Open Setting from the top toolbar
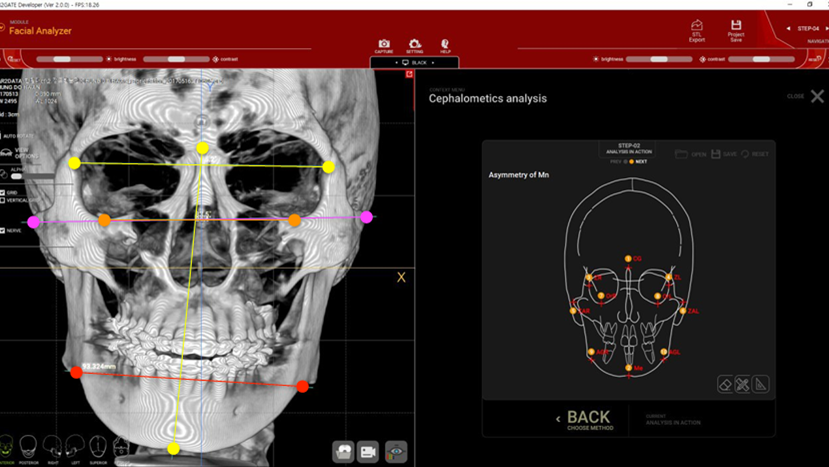This screenshot has width=829, height=467. [414, 45]
